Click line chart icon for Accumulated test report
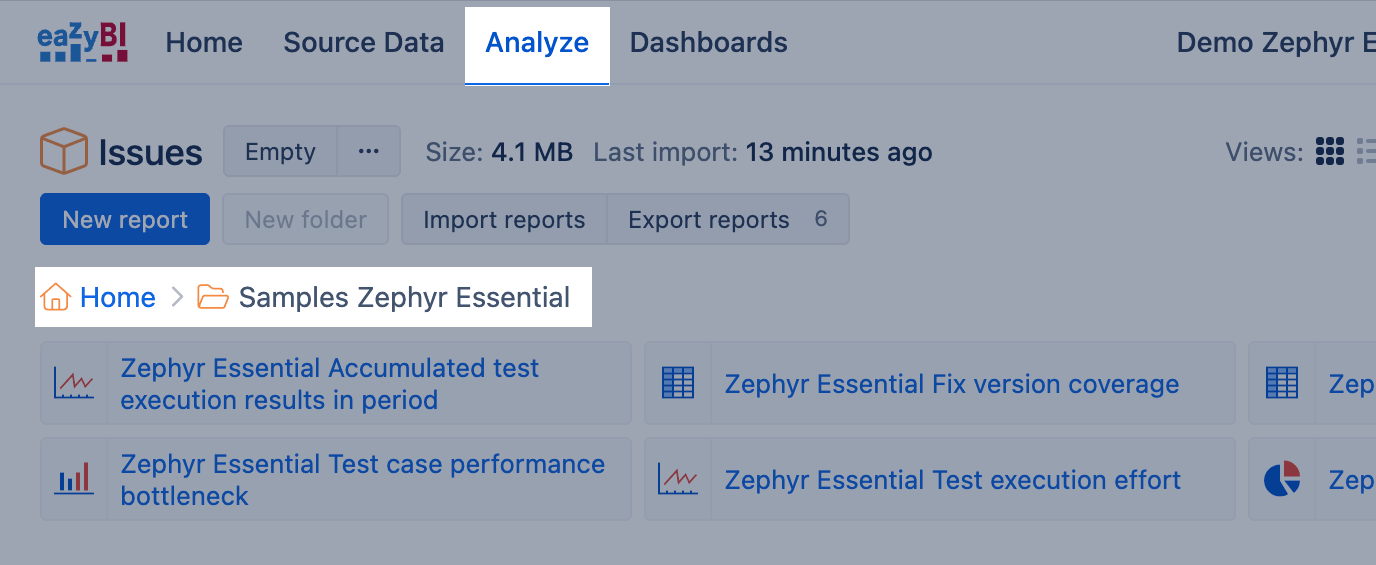1376x565 pixels. (x=75, y=384)
